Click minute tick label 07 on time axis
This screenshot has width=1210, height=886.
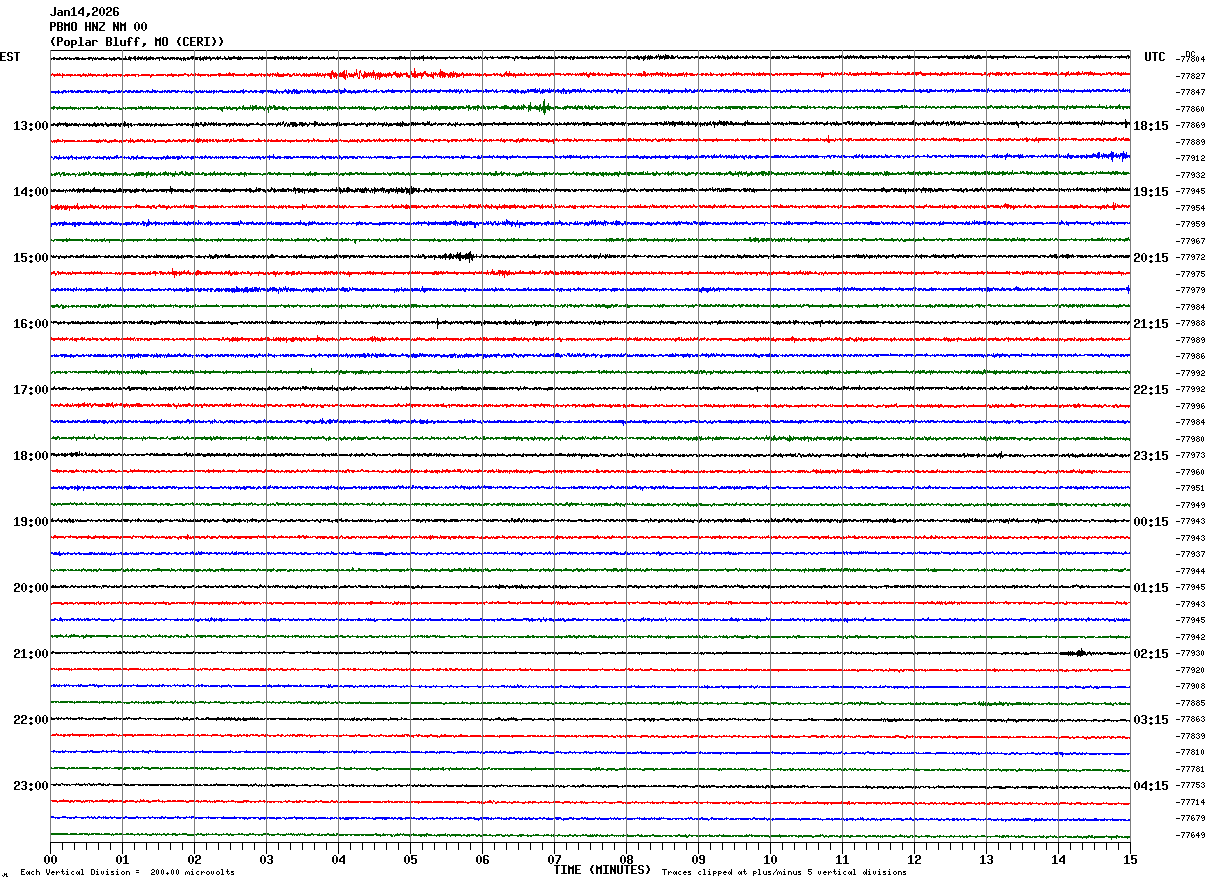point(554,859)
